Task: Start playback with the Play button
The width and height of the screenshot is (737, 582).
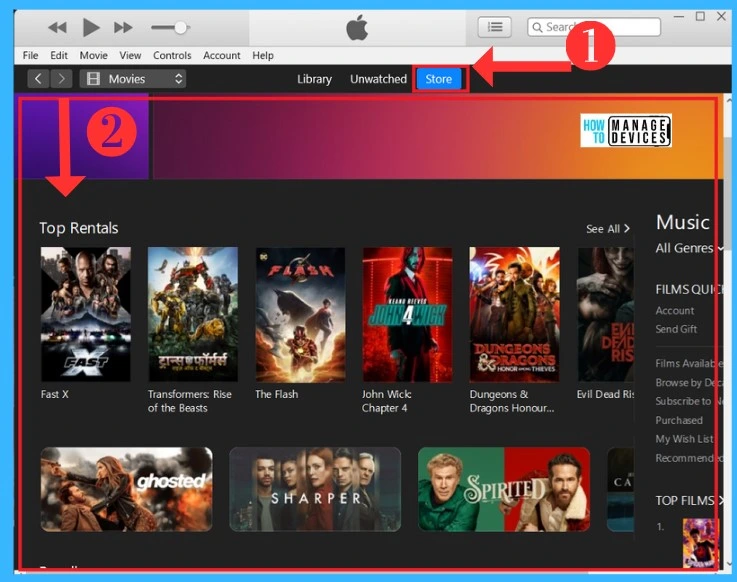Action: tap(91, 27)
